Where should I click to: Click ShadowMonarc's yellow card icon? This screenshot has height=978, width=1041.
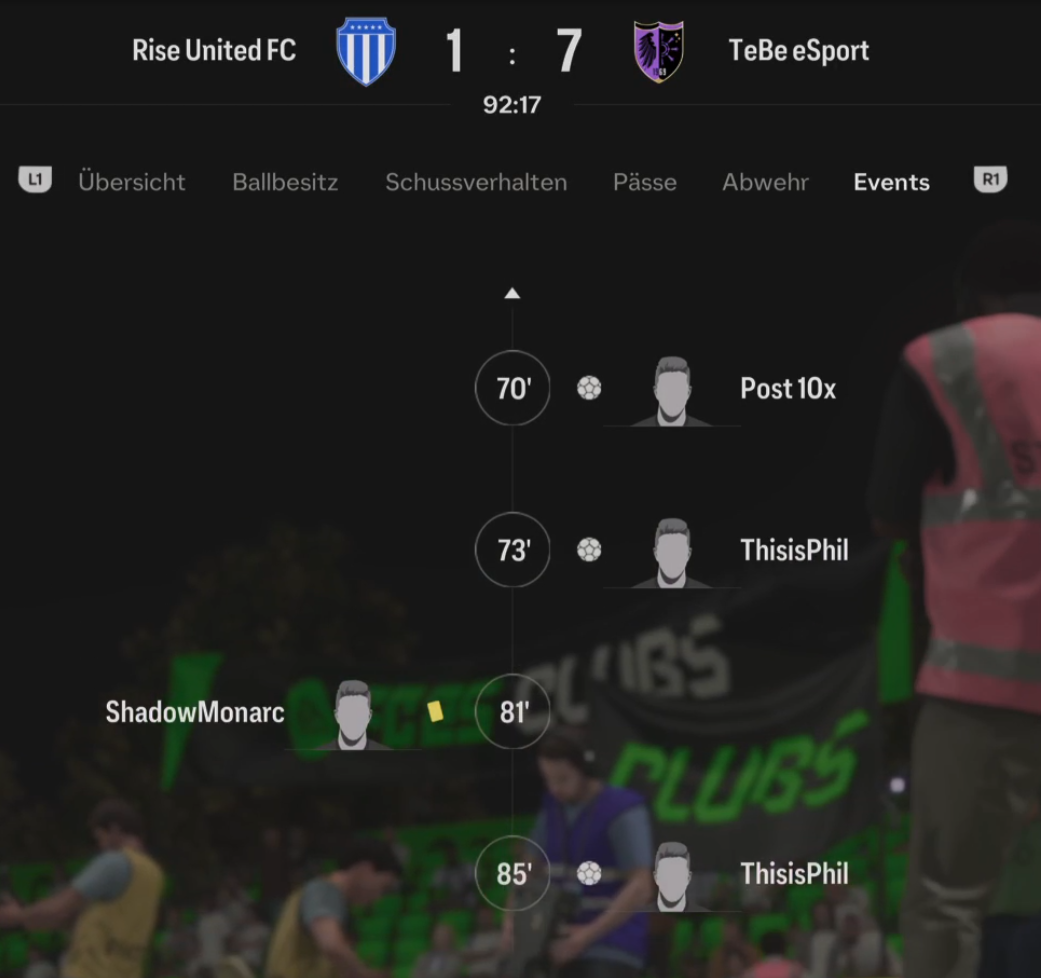436,712
